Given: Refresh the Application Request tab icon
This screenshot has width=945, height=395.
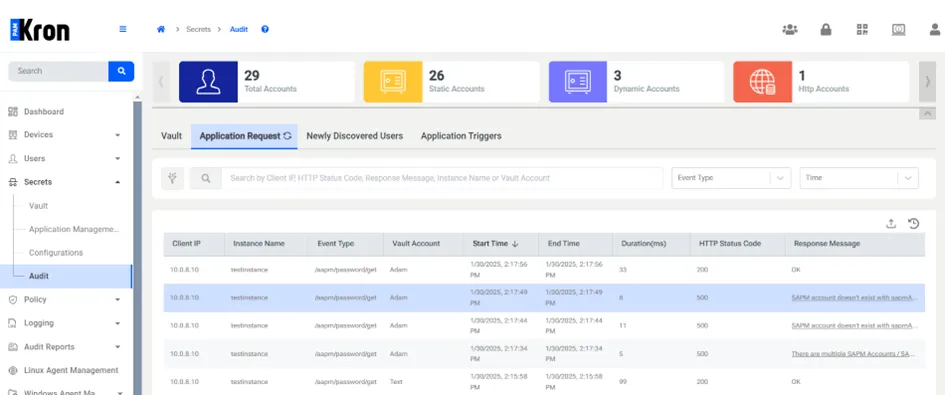Looking at the screenshot, I should (x=287, y=136).
